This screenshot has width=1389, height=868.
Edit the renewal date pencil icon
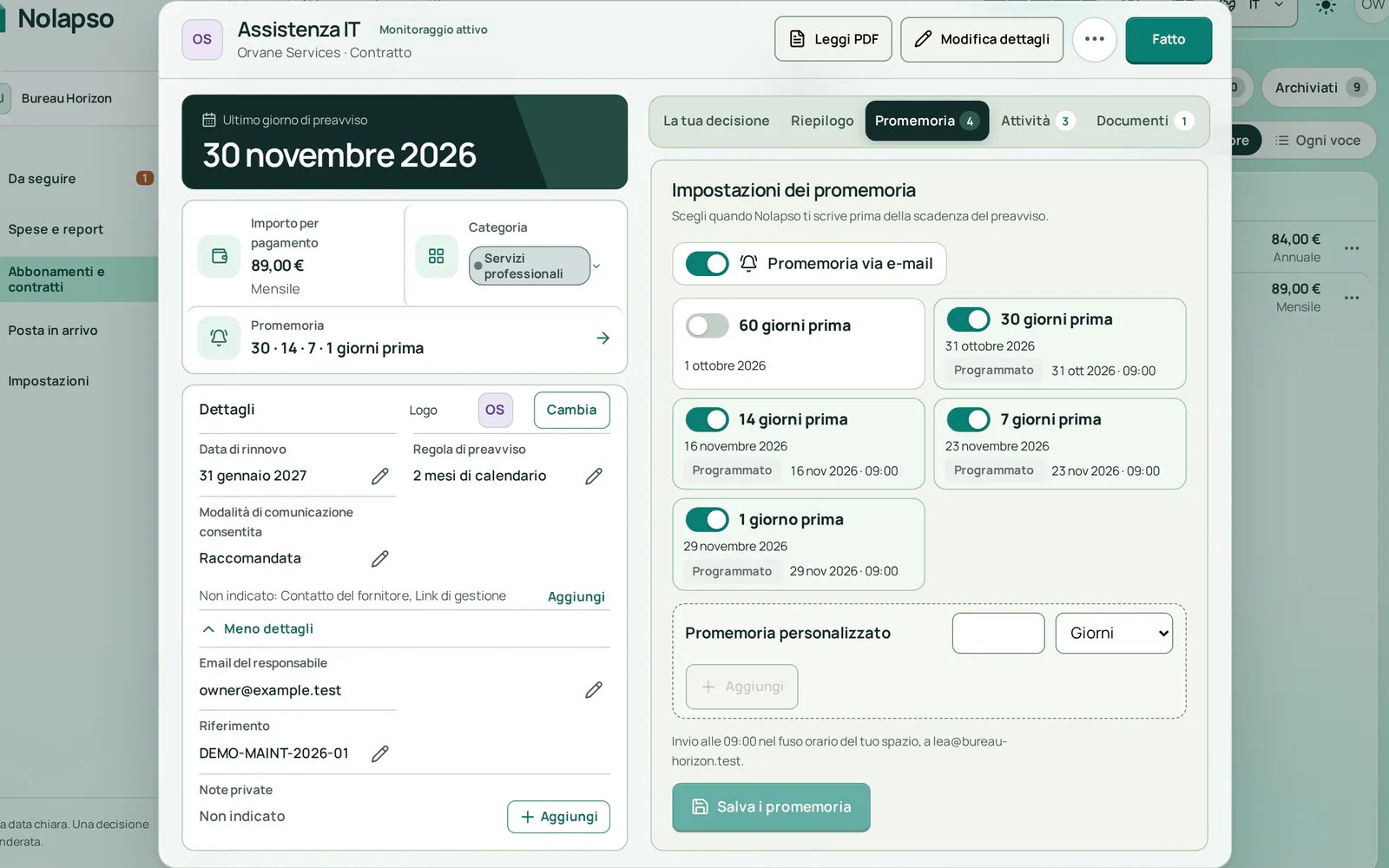[x=379, y=476]
